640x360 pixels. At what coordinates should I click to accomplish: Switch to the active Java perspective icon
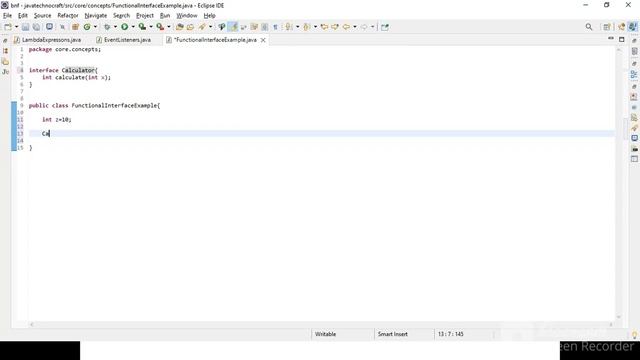633,27
